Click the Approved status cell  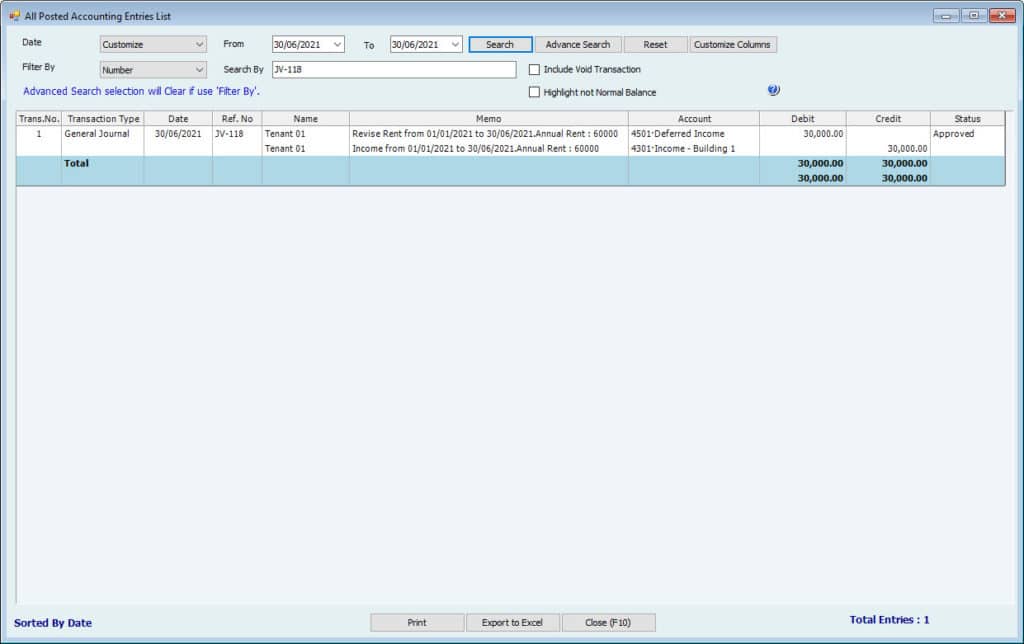pyautogui.click(x=967, y=134)
